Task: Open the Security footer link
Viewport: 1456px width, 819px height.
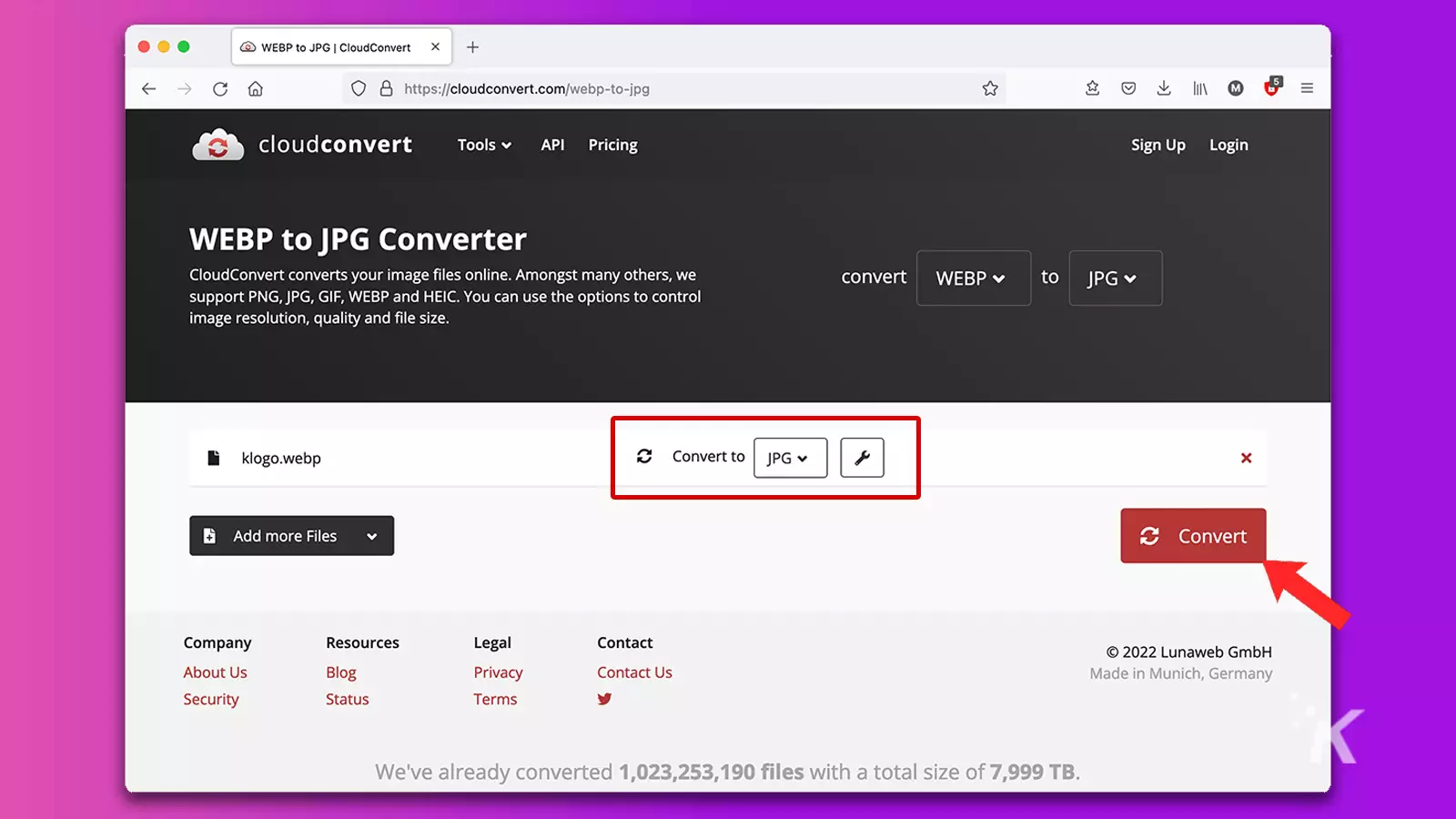Action: click(211, 699)
